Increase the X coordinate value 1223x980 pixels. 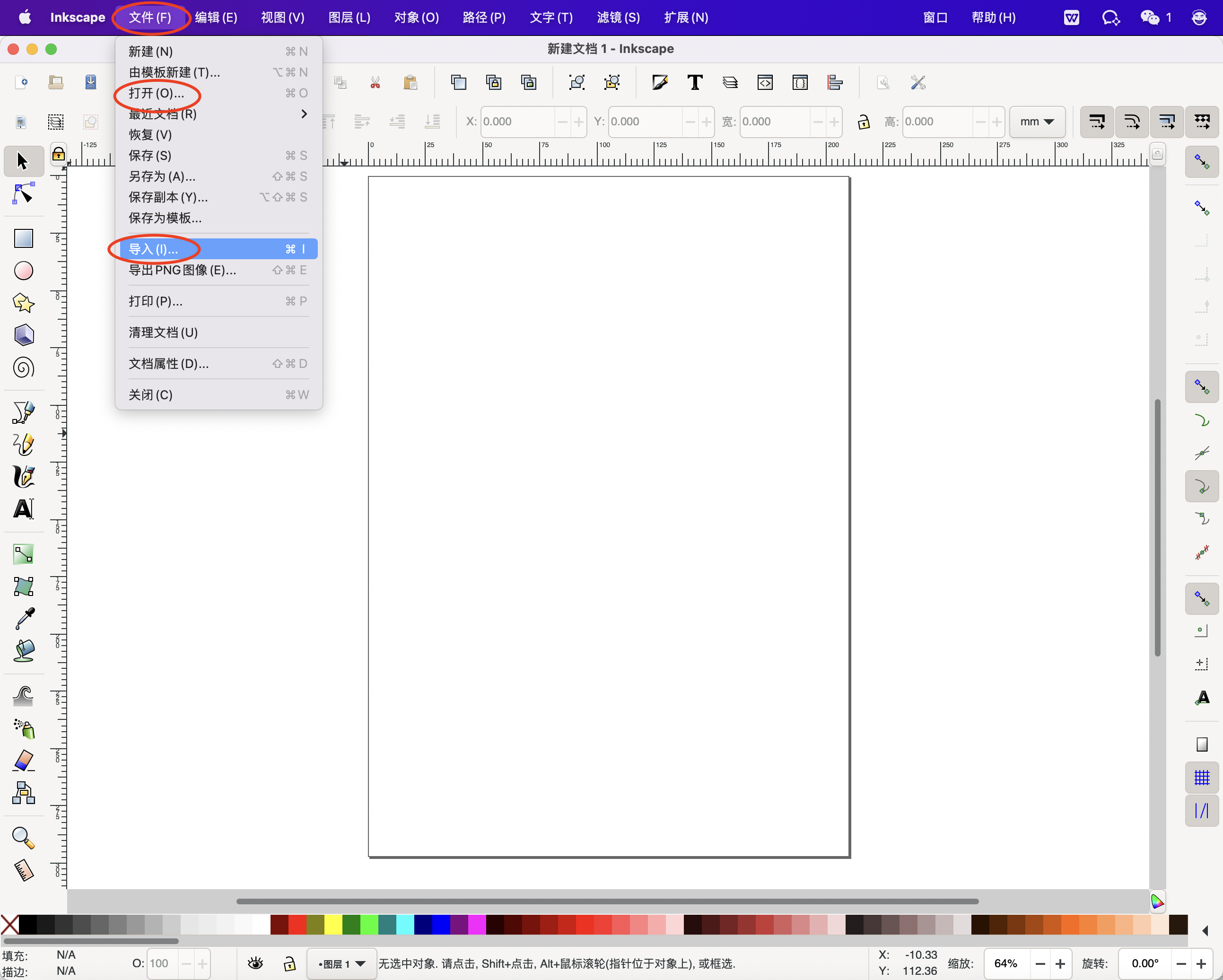click(x=578, y=122)
